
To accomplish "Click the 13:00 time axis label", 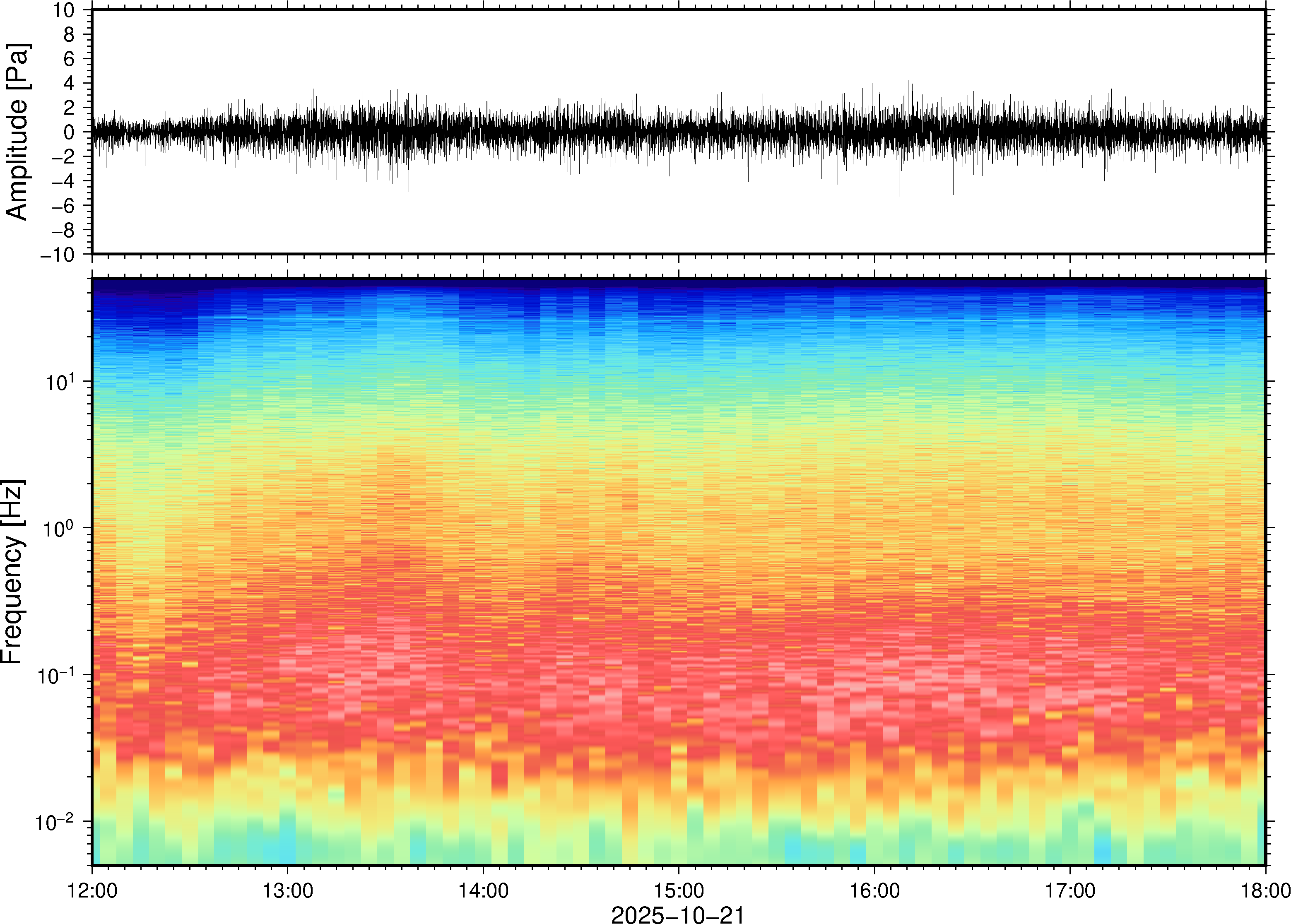I will (287, 890).
